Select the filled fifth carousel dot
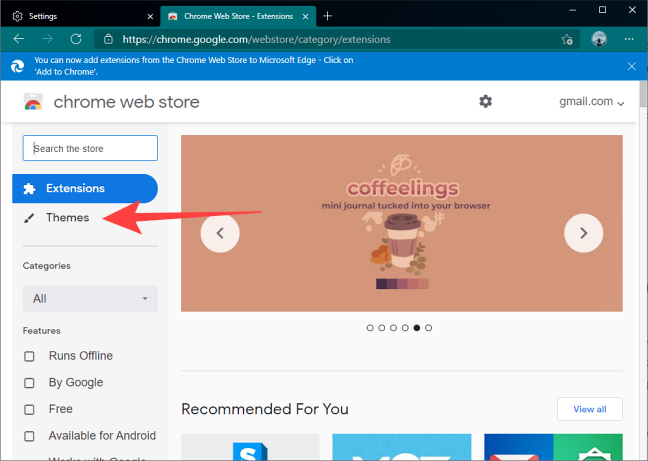648x461 pixels. [x=417, y=328]
